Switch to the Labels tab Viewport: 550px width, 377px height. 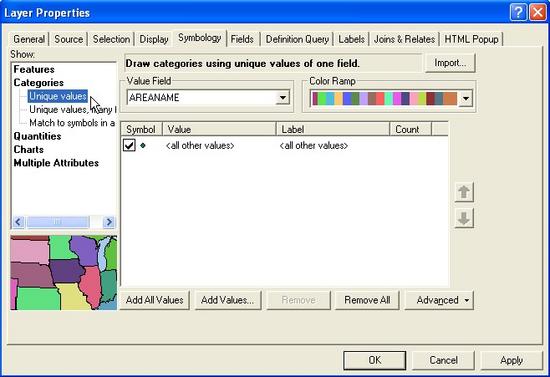pos(351,39)
